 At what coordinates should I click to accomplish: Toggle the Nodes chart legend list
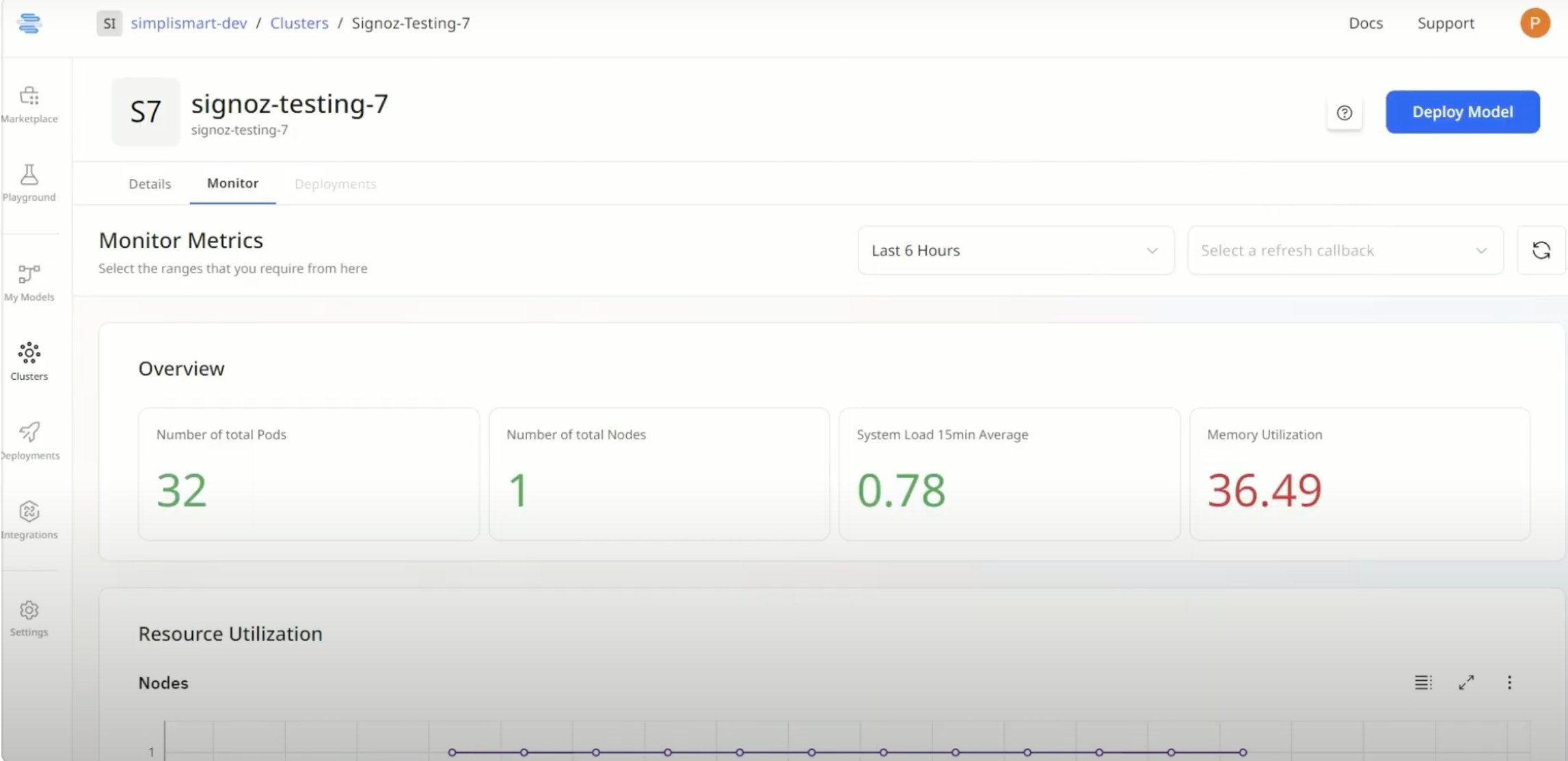(x=1423, y=682)
